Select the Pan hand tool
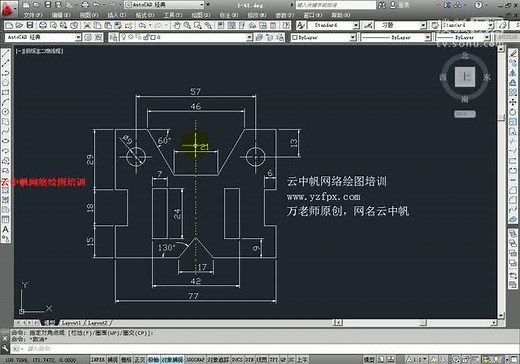Viewport: 520px width, 364px height. pyautogui.click(x=177, y=25)
